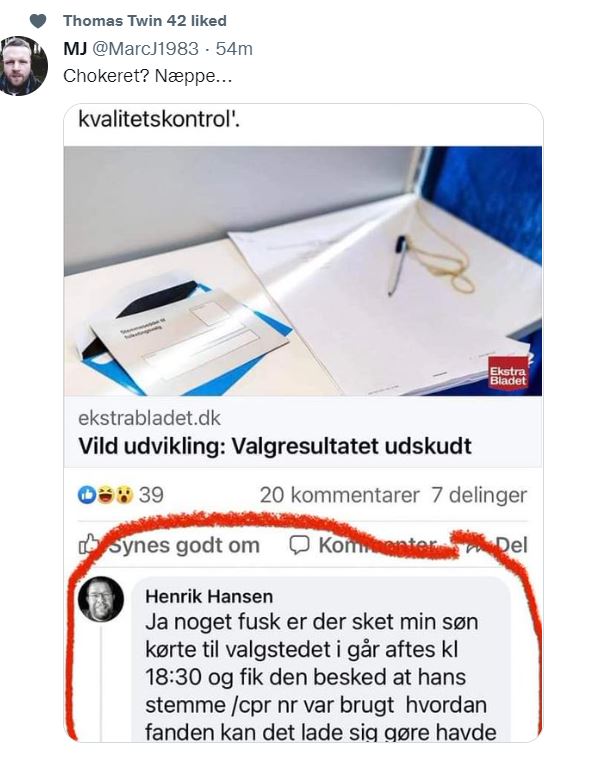The width and height of the screenshot is (606, 758).
Task: Click the blue like reaction icon
Action: (87, 495)
